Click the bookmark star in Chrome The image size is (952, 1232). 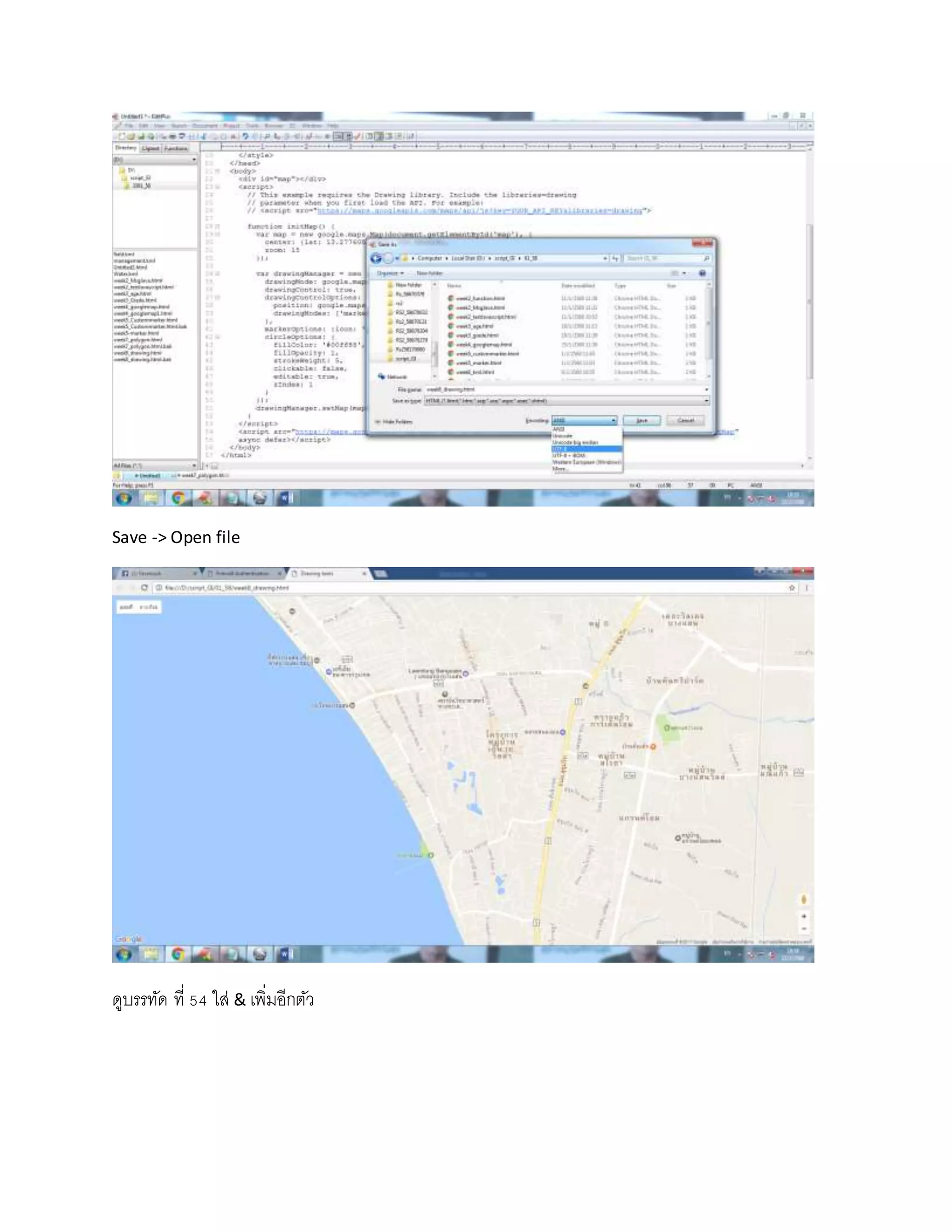coord(792,588)
